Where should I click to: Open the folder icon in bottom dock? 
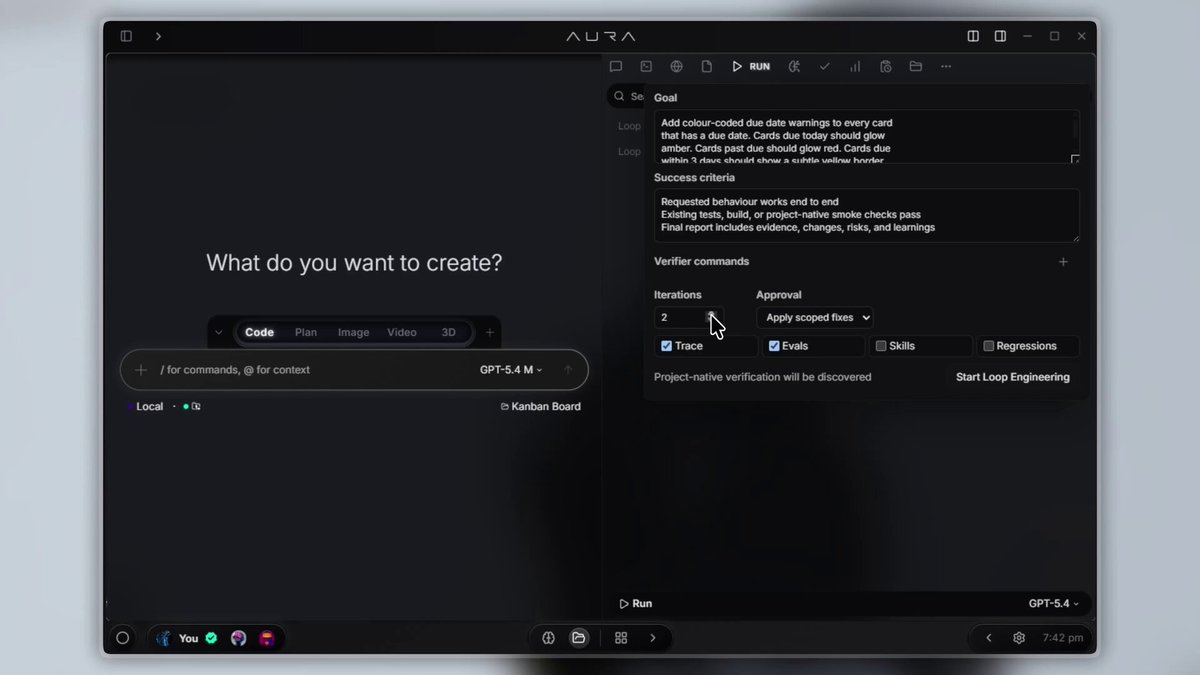coord(579,638)
